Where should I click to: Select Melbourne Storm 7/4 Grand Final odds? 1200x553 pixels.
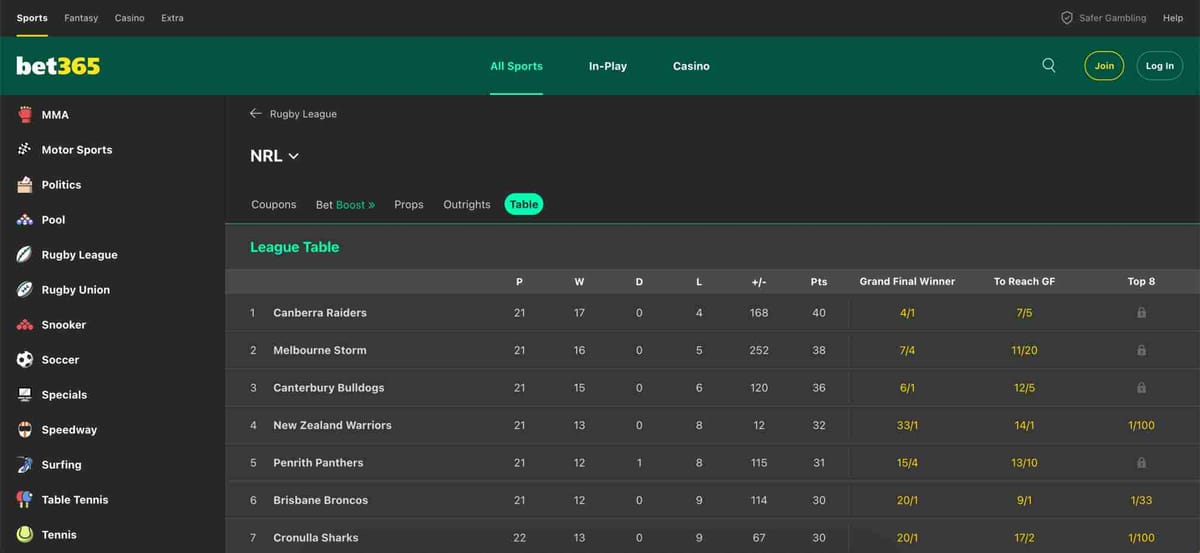tap(907, 350)
